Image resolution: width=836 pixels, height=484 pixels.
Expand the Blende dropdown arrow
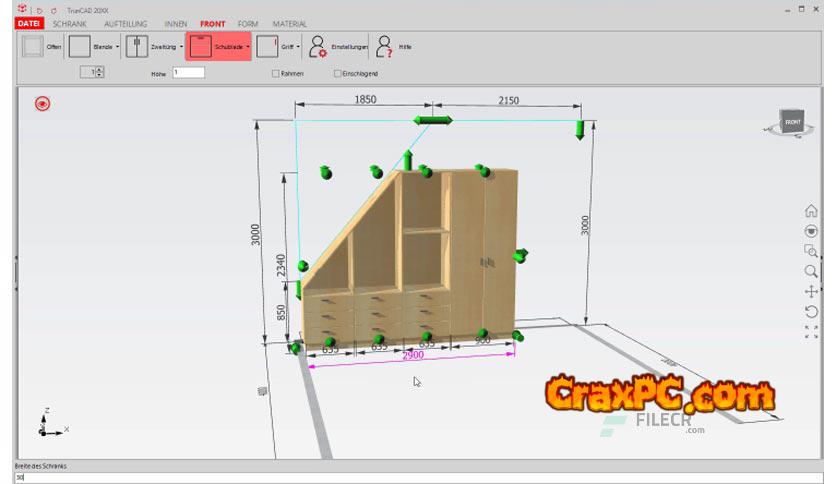(118, 46)
